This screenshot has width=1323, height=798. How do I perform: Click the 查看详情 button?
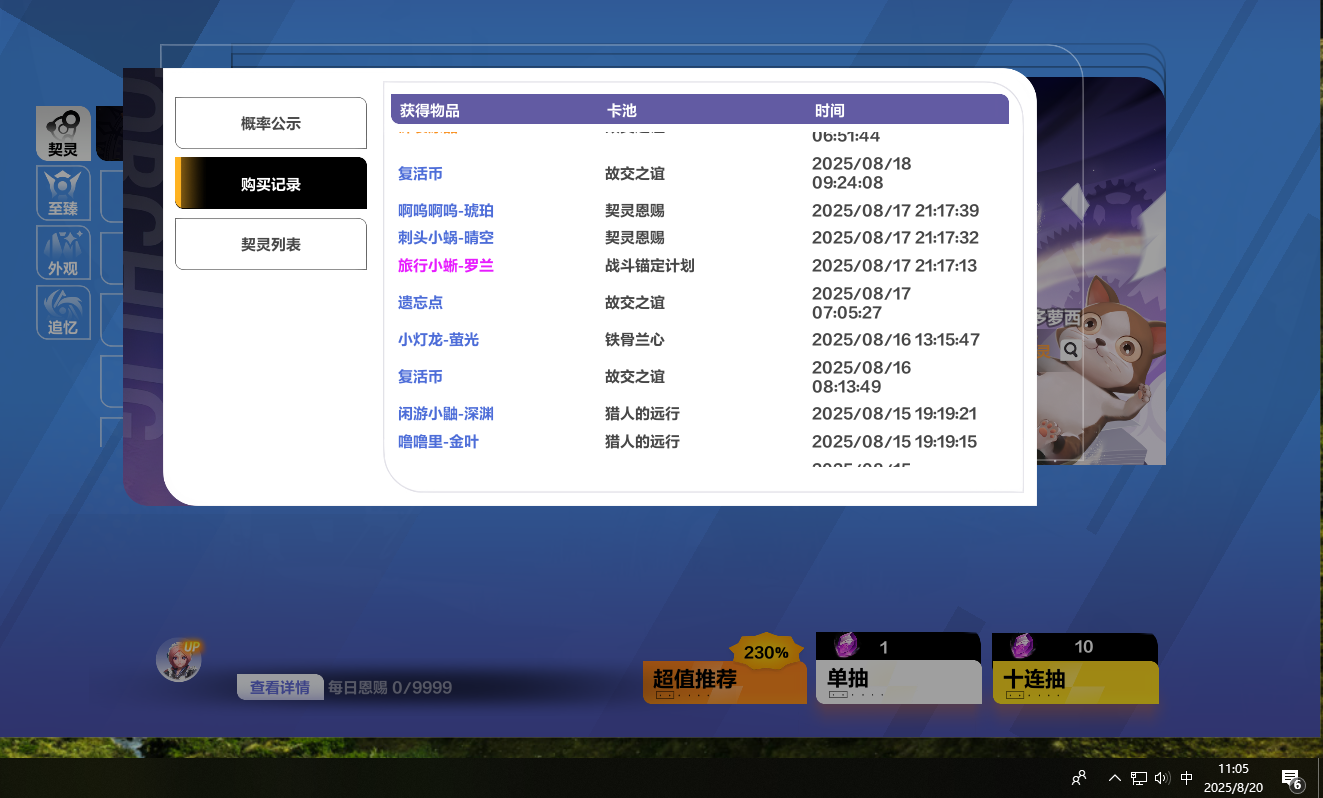pyautogui.click(x=280, y=687)
